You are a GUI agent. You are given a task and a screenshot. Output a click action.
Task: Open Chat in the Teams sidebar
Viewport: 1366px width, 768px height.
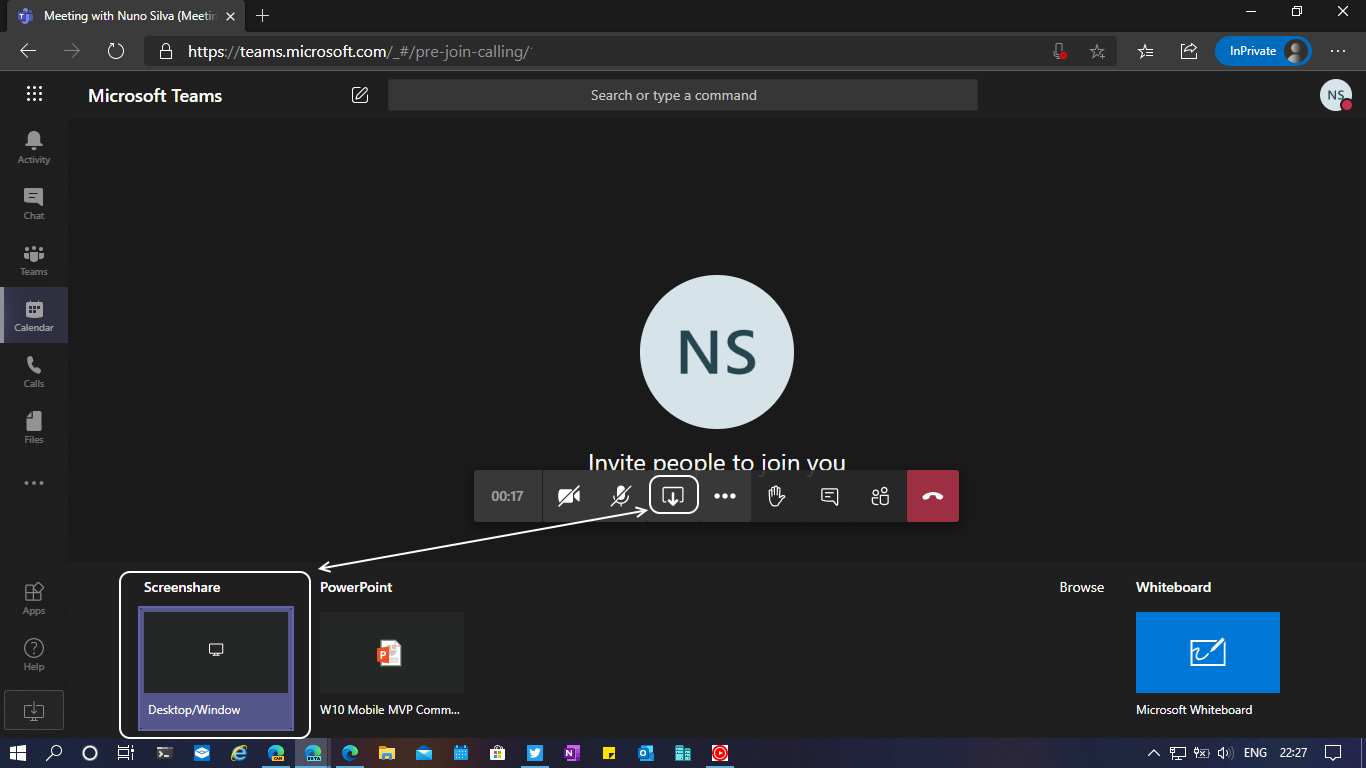[34, 203]
